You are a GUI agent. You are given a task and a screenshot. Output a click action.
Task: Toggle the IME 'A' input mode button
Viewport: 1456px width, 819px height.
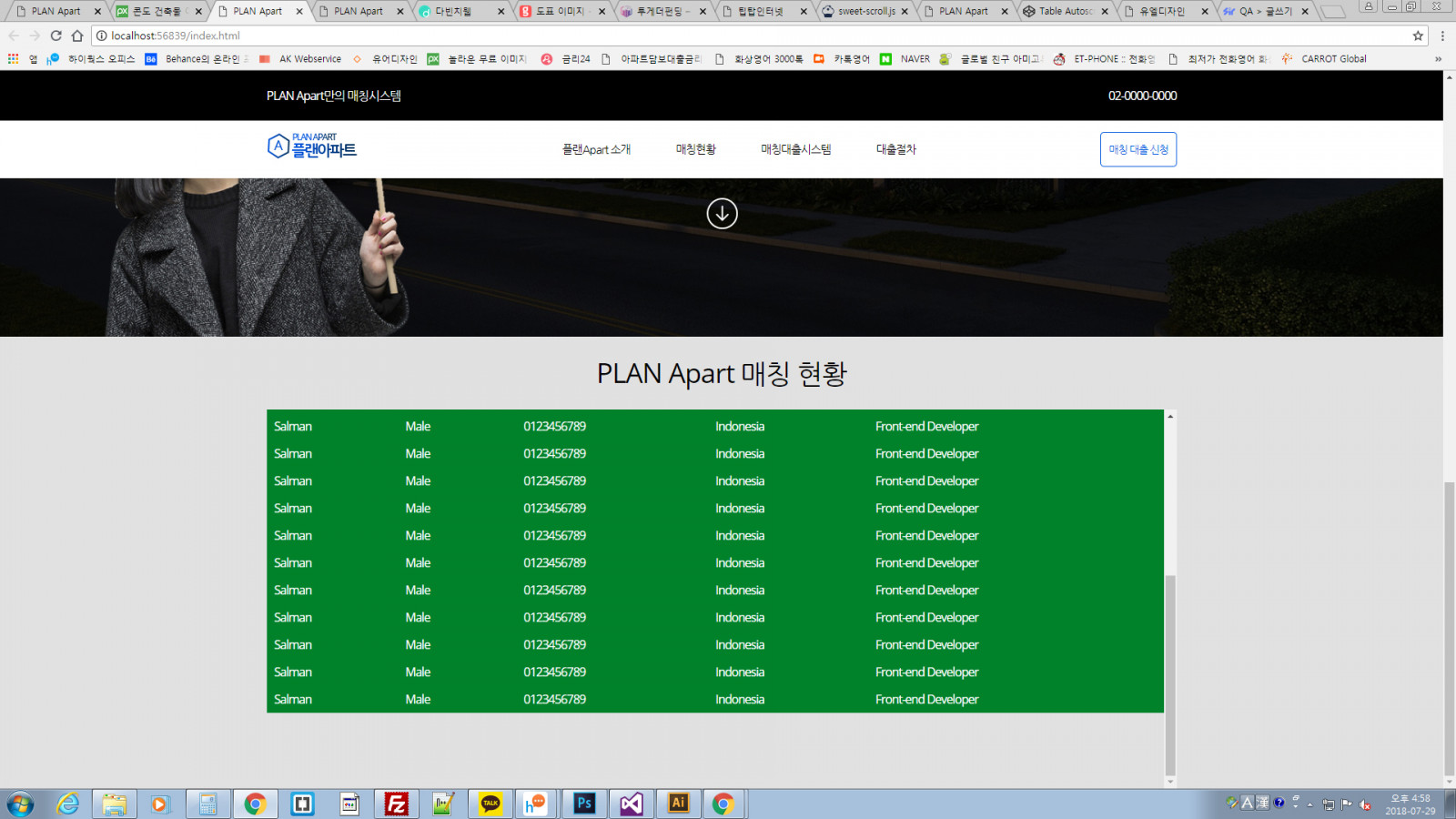click(x=1248, y=803)
